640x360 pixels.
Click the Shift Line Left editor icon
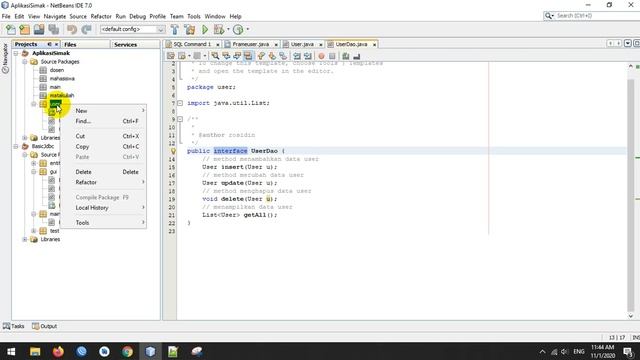click(297, 56)
